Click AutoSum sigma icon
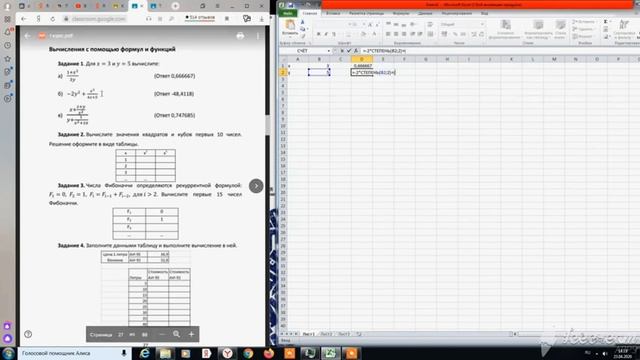This screenshot has width=640, height=360. click(x=606, y=22)
